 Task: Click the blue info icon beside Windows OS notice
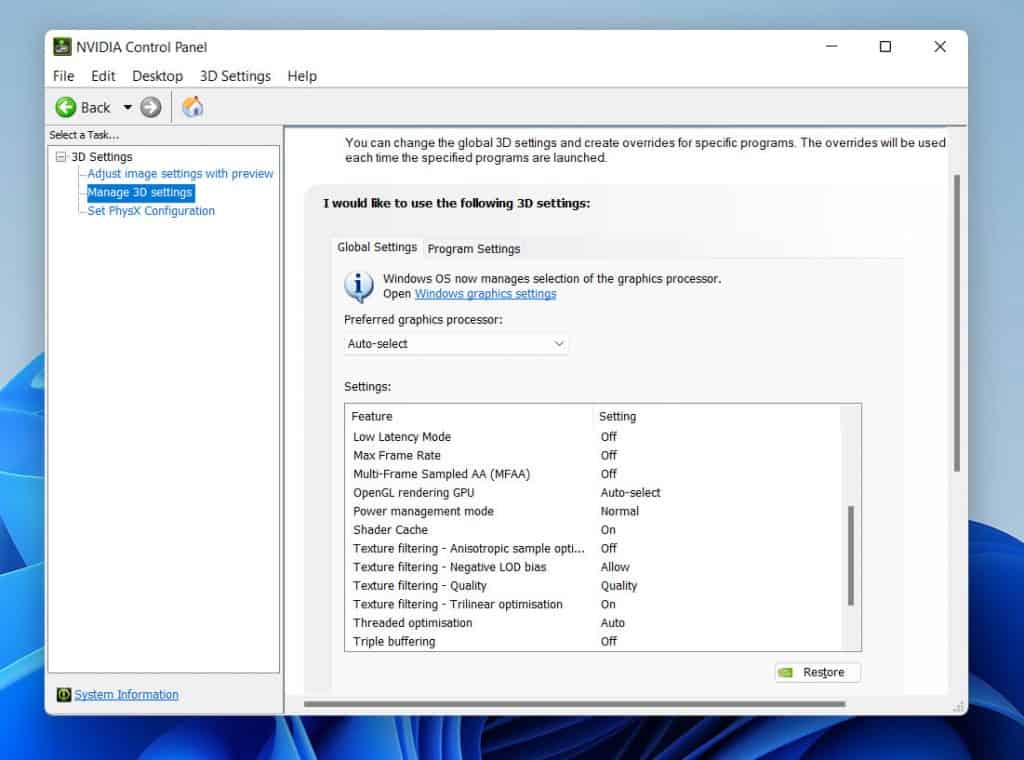tap(359, 286)
